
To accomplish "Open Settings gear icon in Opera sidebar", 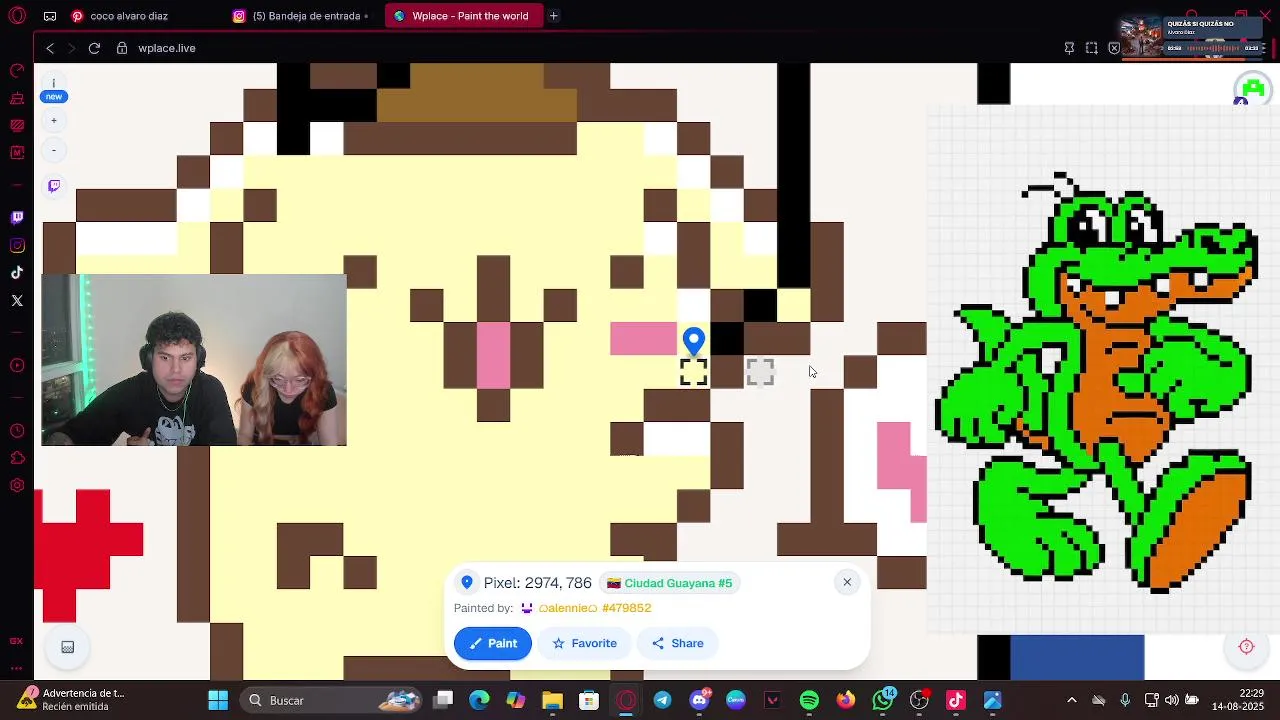I will tap(17, 485).
